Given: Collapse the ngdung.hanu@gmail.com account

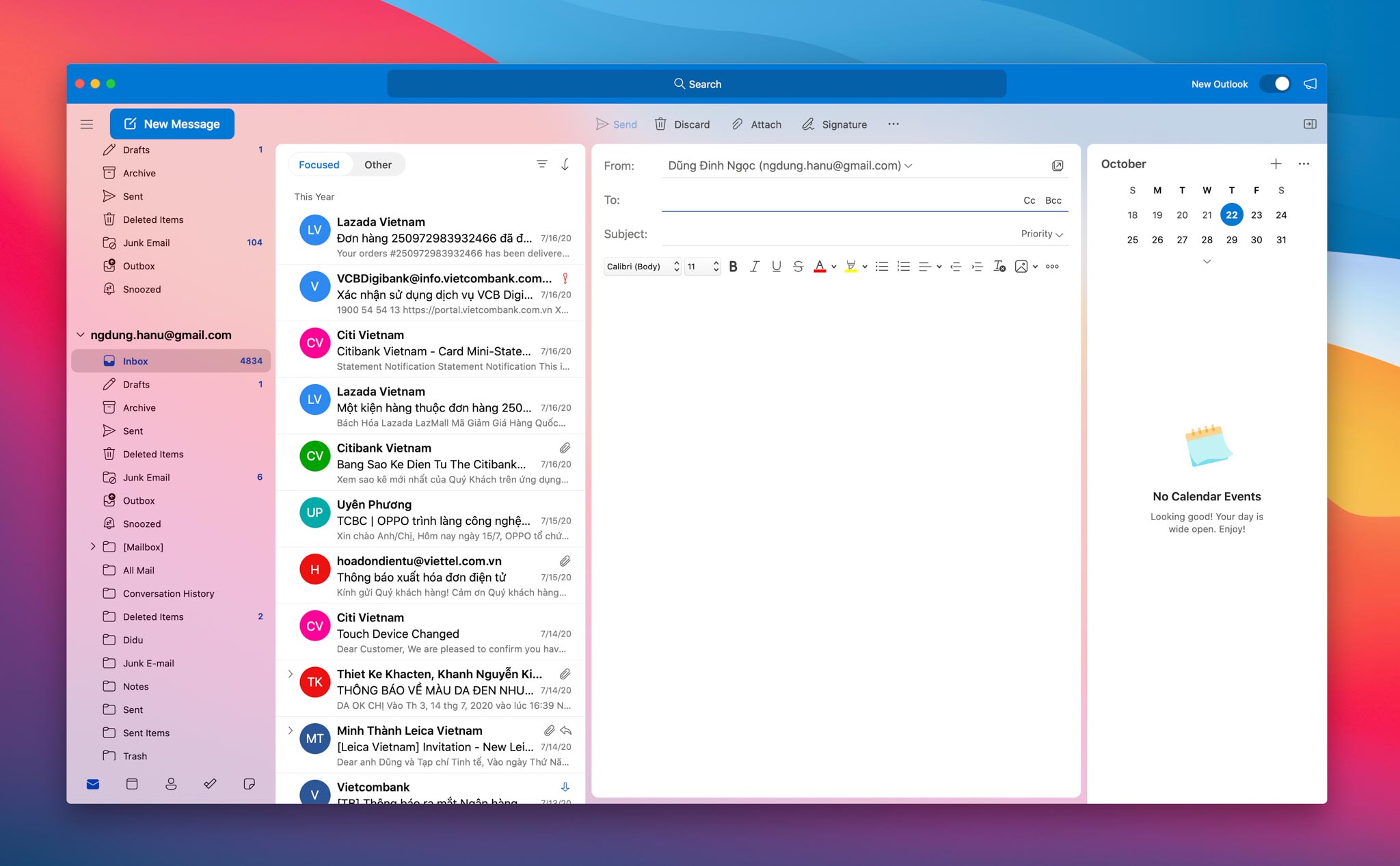Looking at the screenshot, I should 81,335.
